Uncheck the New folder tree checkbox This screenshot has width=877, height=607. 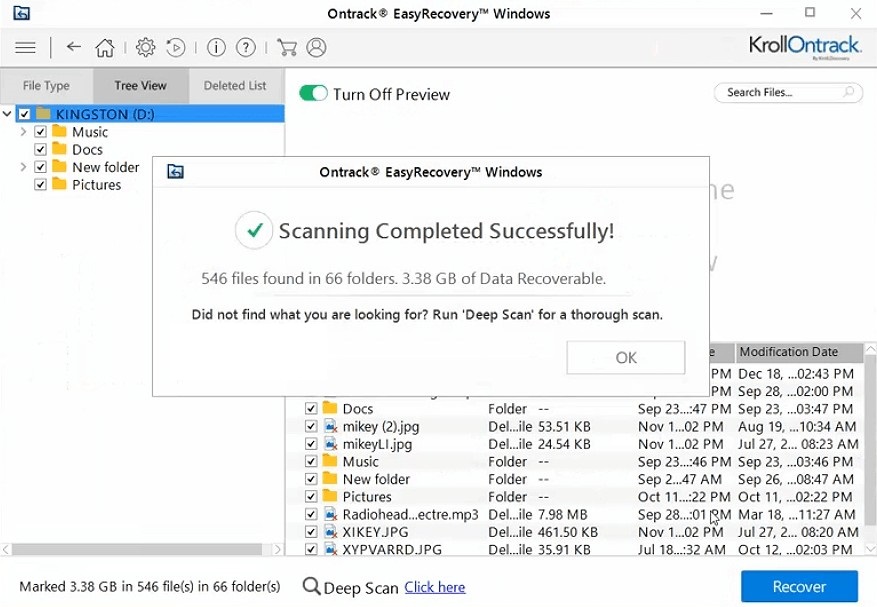(x=40, y=167)
